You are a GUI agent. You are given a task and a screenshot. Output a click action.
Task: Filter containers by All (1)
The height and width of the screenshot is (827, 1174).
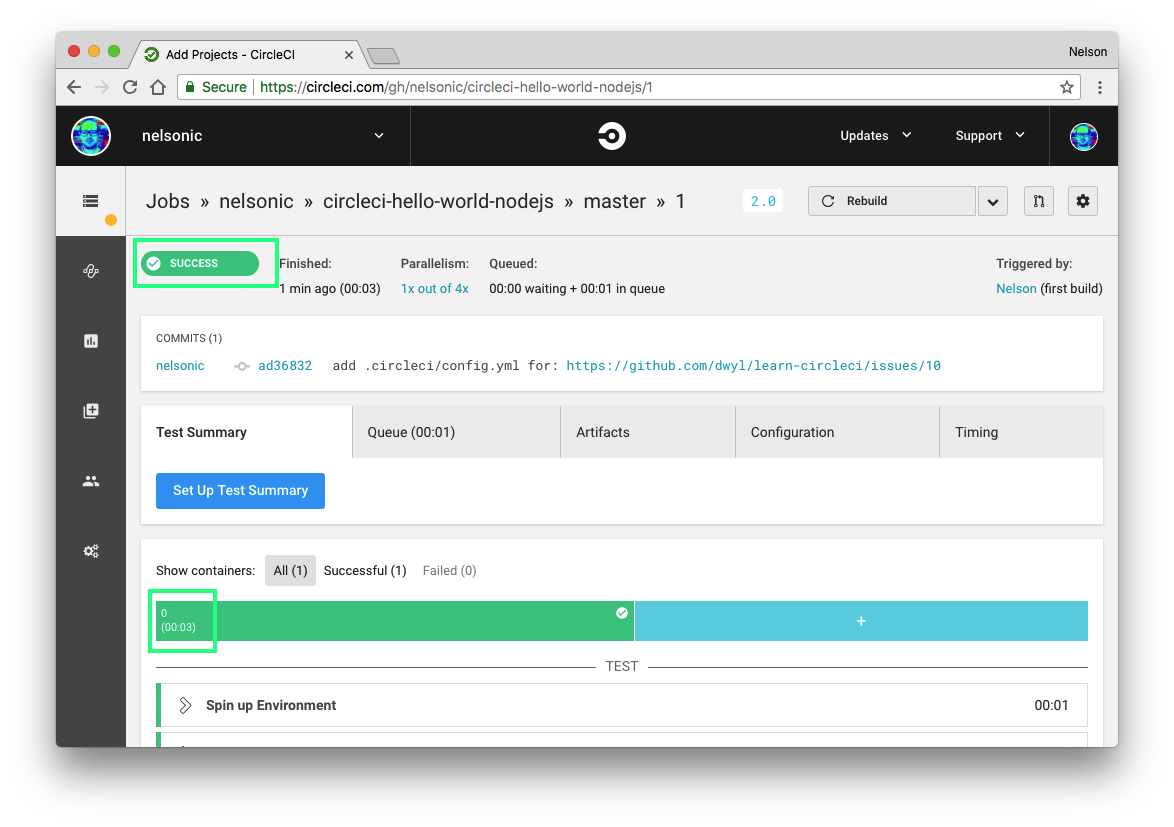(x=290, y=571)
